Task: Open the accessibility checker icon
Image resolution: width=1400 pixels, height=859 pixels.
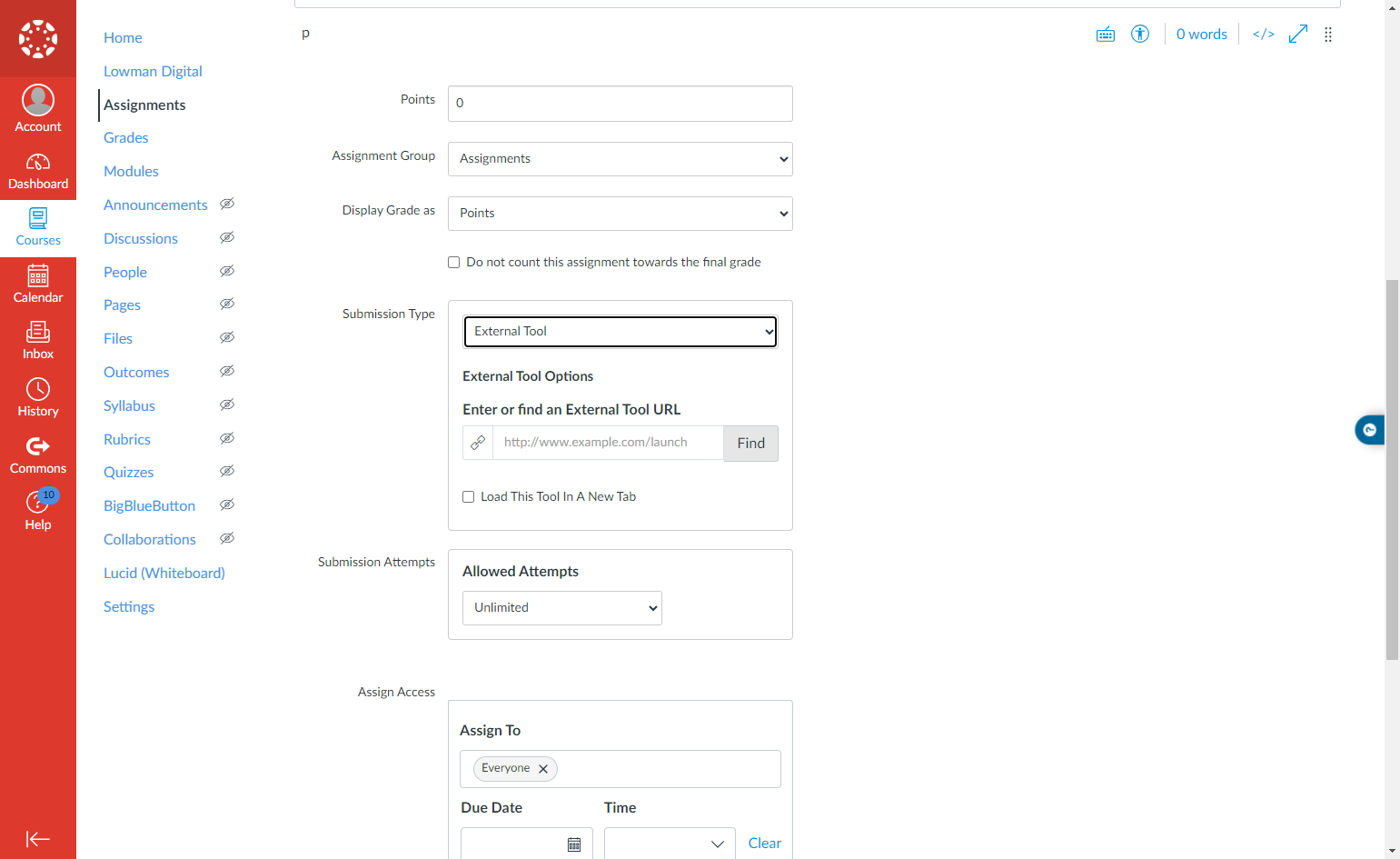Action: point(1140,35)
